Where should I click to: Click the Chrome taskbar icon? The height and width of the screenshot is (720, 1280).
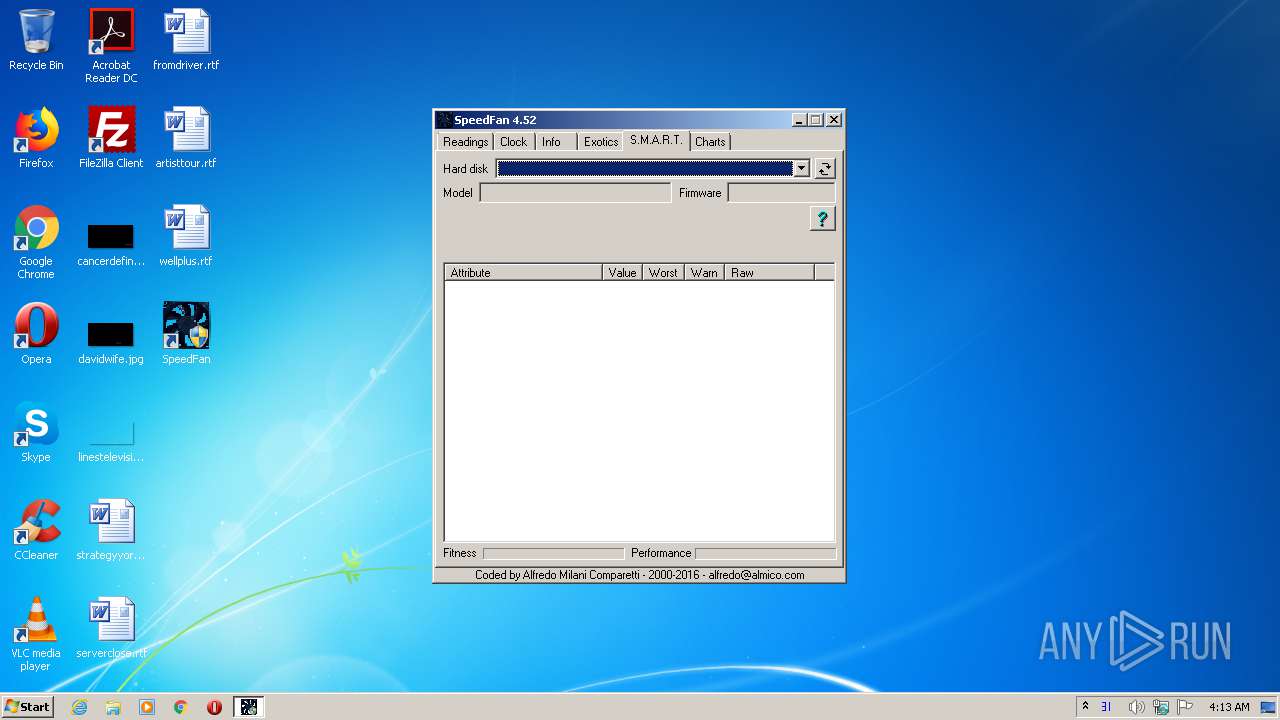[181, 707]
